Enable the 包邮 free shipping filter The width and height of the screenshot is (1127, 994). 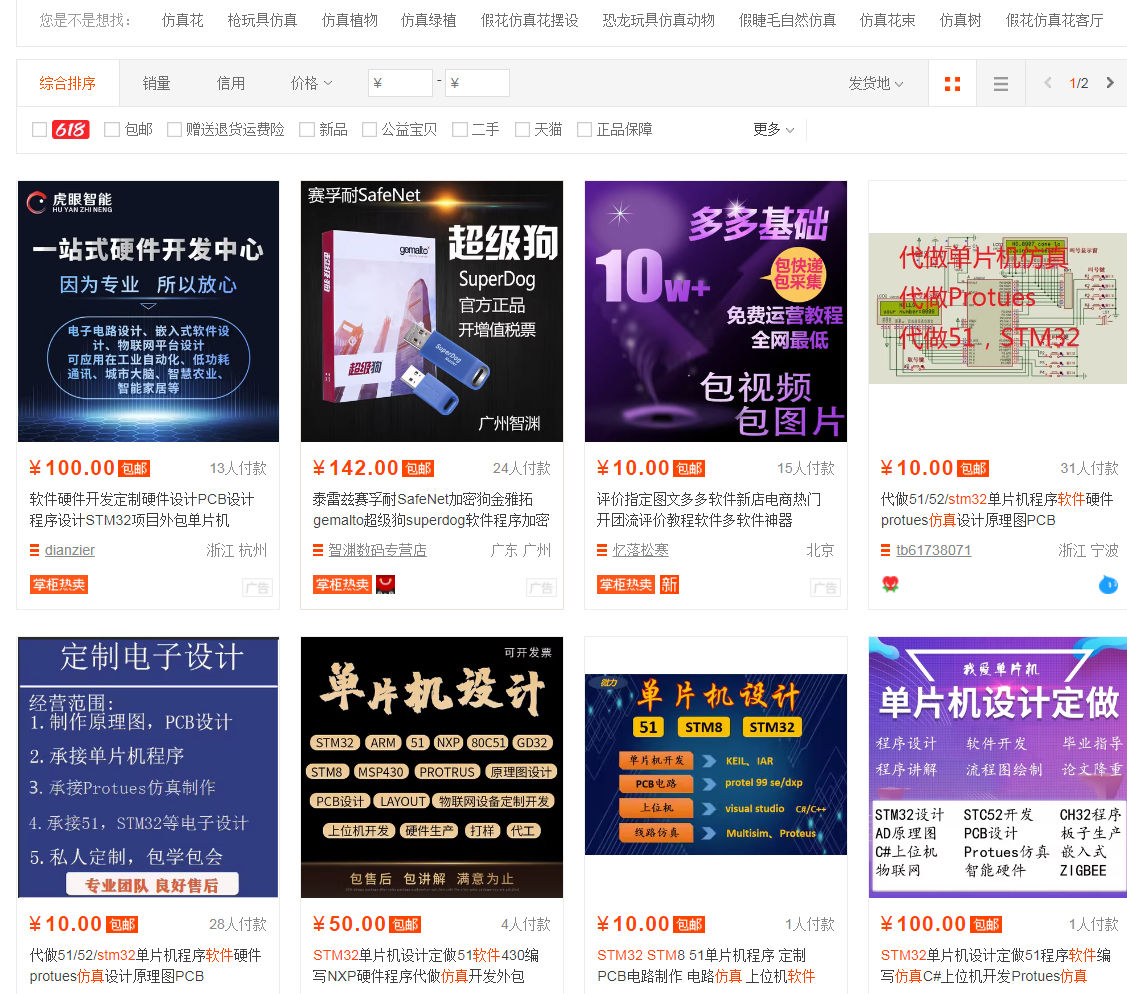coord(111,129)
